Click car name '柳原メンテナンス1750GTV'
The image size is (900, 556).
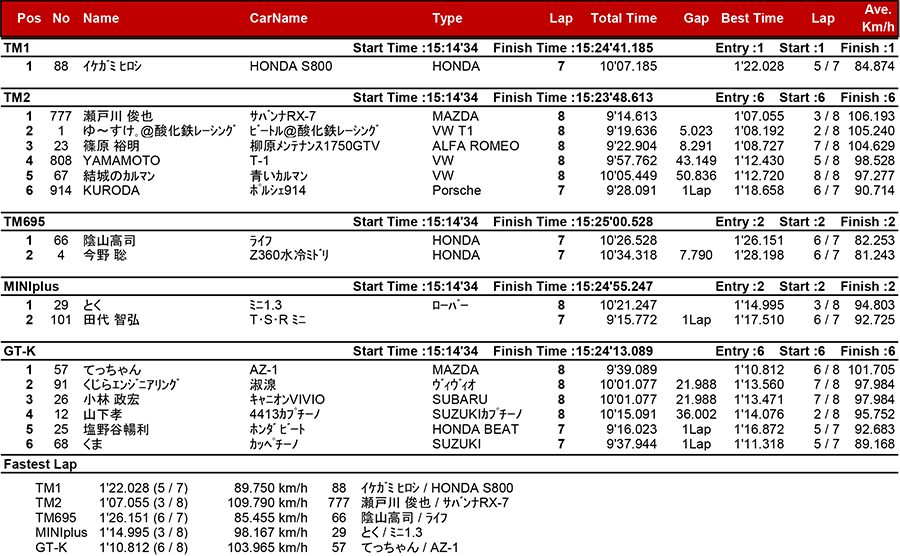(315, 146)
